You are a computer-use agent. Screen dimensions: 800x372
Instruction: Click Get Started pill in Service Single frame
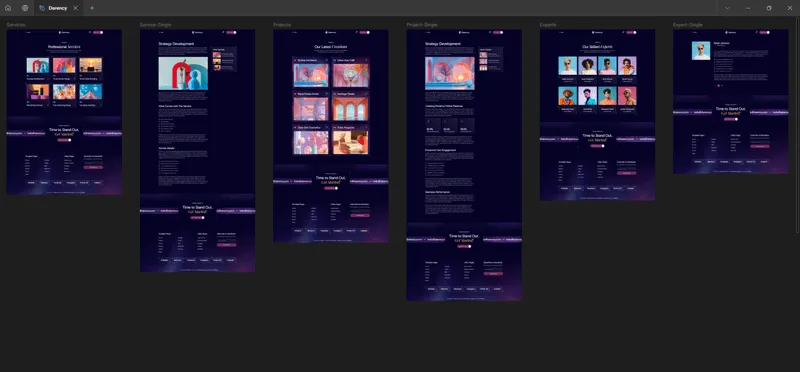point(197,217)
